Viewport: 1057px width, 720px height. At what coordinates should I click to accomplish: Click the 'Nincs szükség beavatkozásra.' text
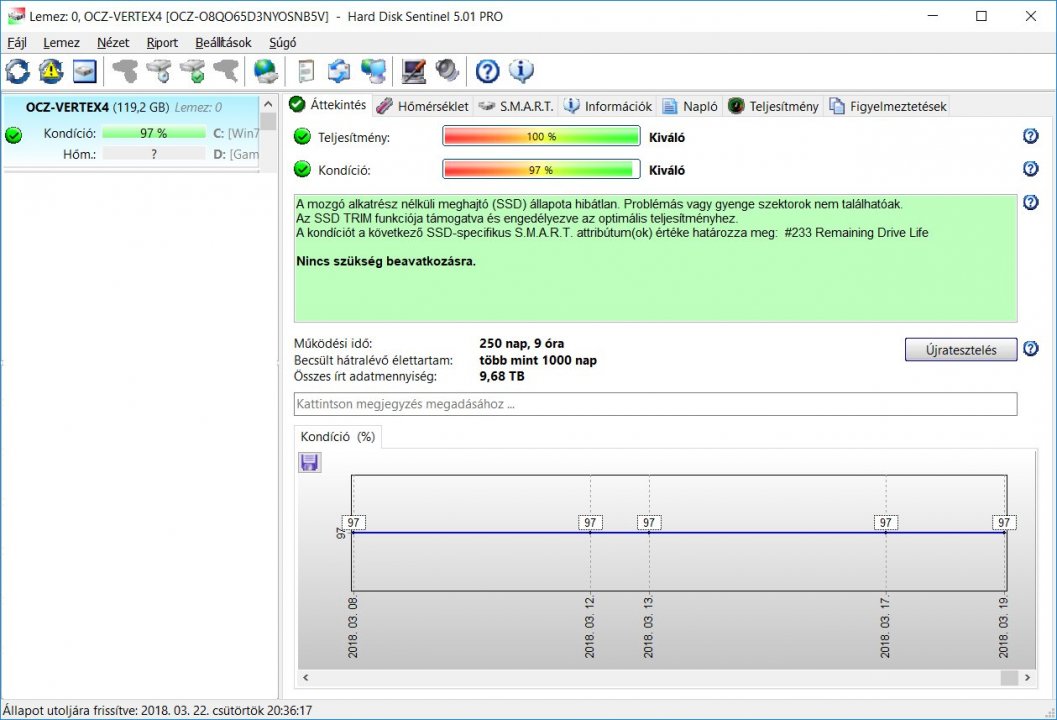(x=386, y=261)
